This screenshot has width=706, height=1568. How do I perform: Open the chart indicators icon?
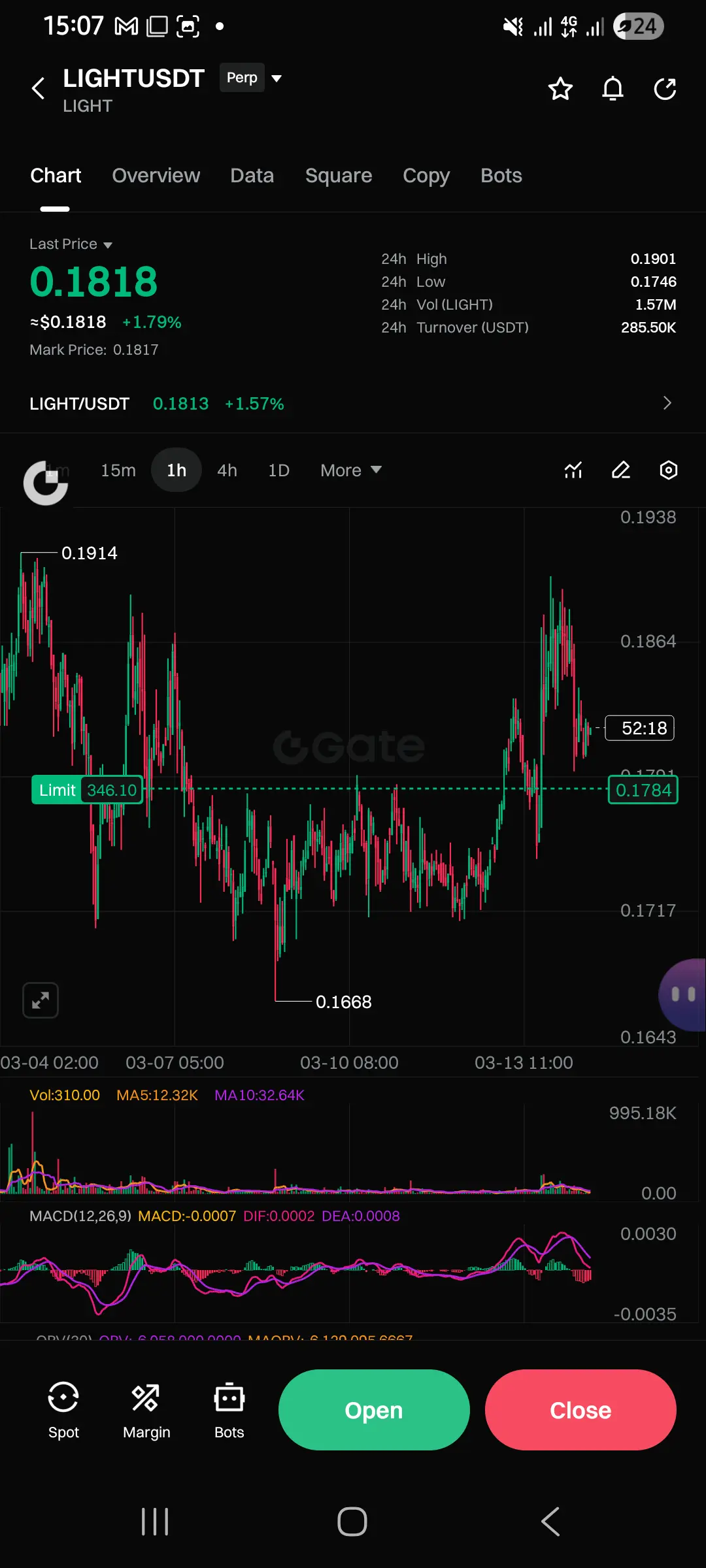[x=573, y=470]
